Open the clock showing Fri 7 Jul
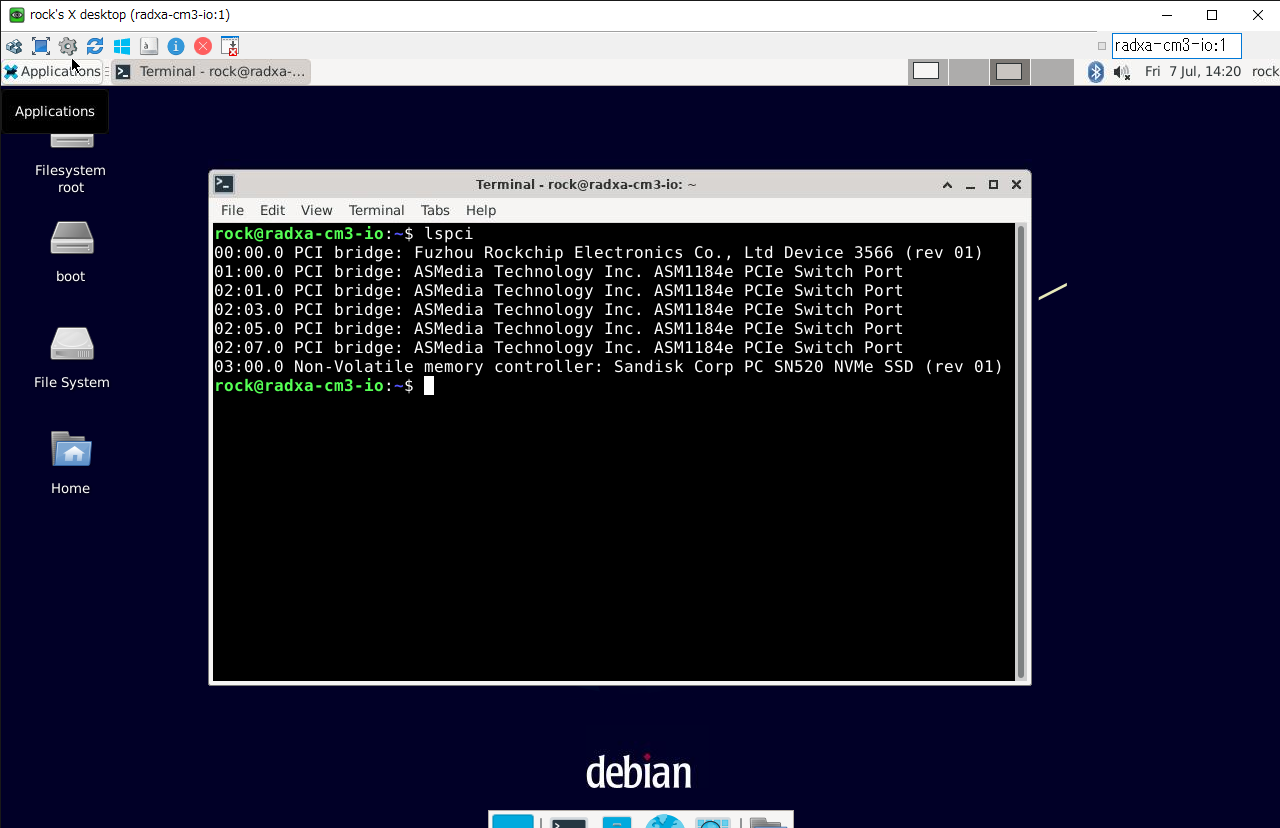This screenshot has height=828, width=1280. (x=1193, y=71)
